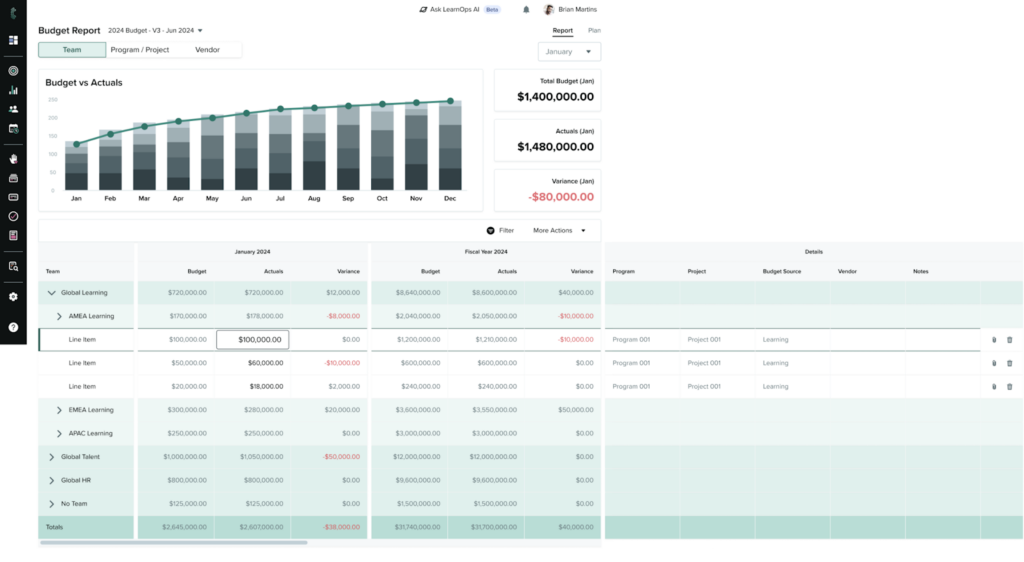The height and width of the screenshot is (562, 1024).
Task: Switch the view to Program / Project
Action: pyautogui.click(x=139, y=50)
